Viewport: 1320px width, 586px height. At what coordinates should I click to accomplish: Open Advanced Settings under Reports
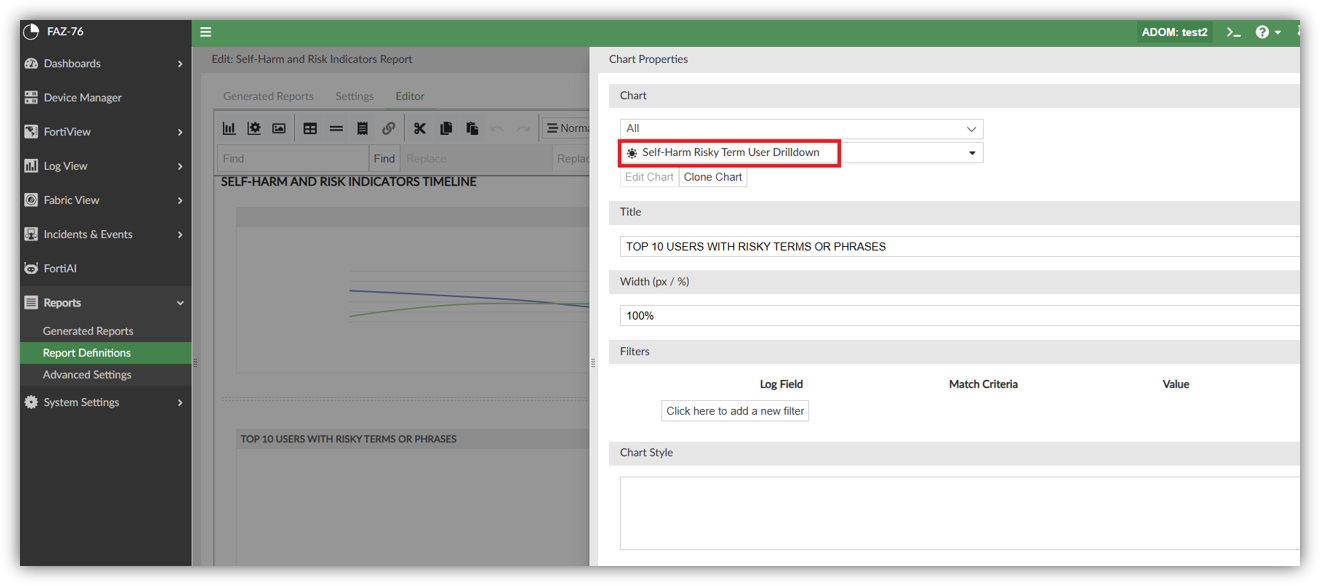coord(87,375)
